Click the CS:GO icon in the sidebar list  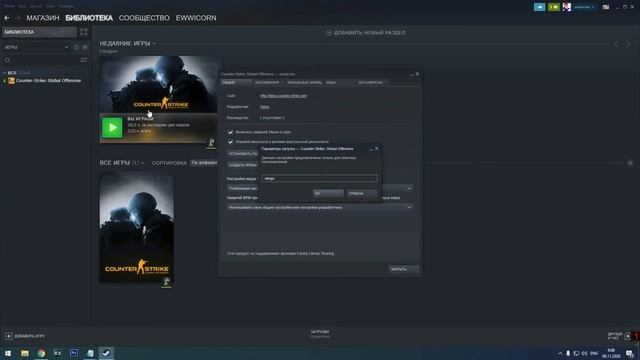coord(11,81)
